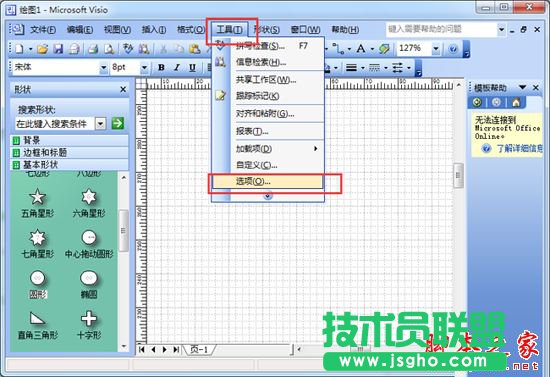
Task: Switch to page tab 页-1
Action: [199, 350]
